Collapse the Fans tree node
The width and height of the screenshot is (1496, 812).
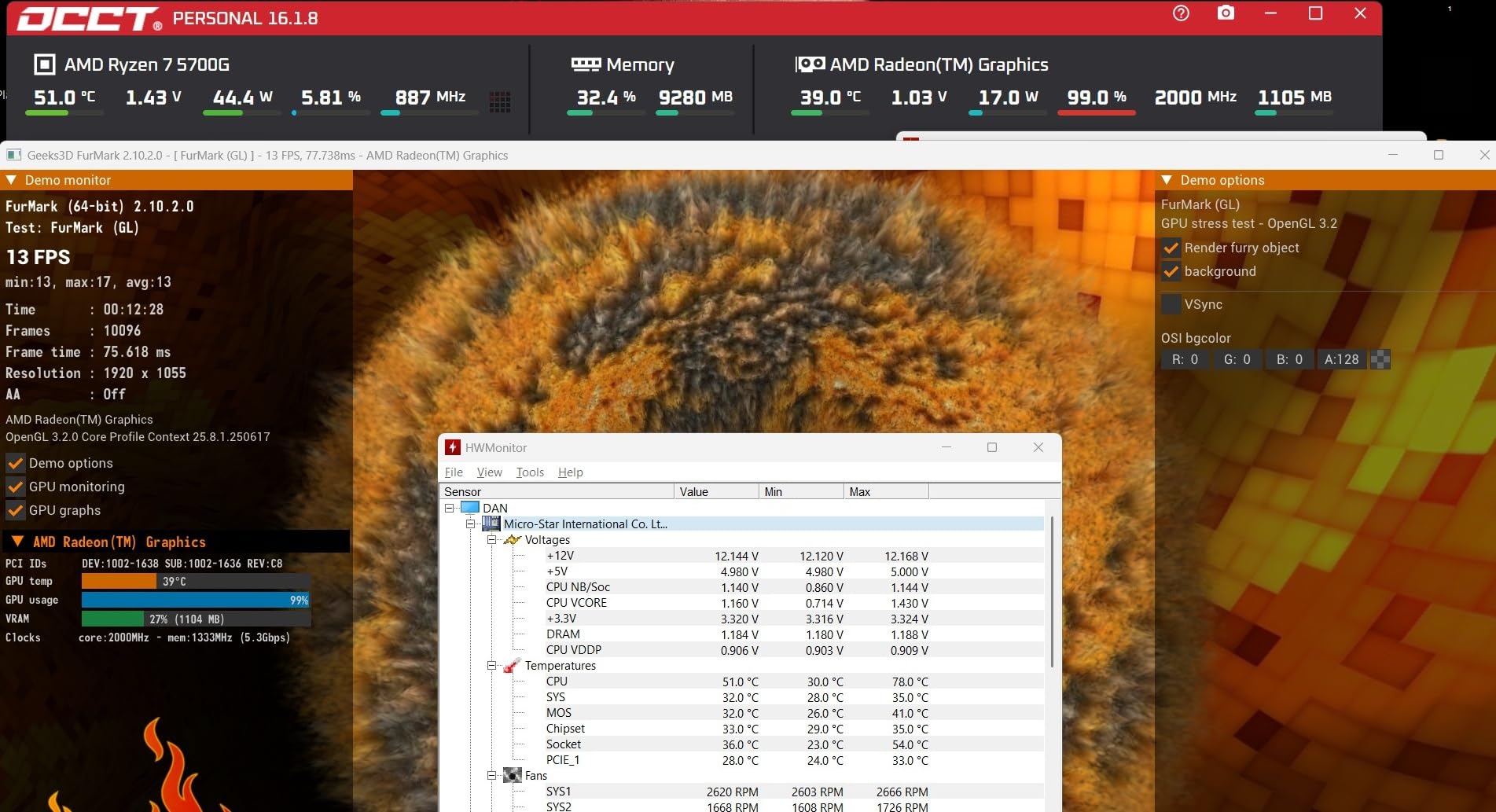coord(492,776)
